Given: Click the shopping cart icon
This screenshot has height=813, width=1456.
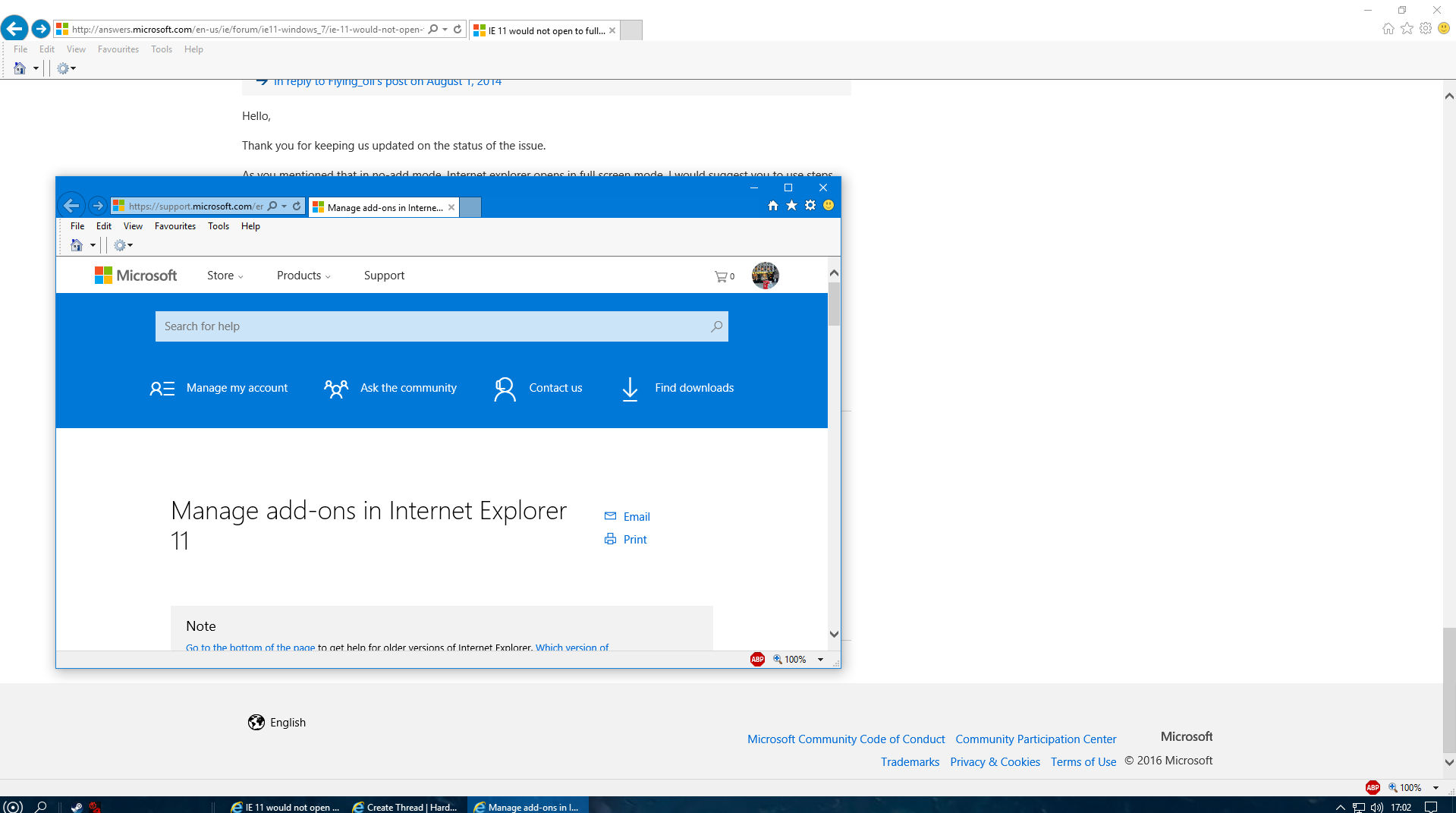Looking at the screenshot, I should pos(721,276).
